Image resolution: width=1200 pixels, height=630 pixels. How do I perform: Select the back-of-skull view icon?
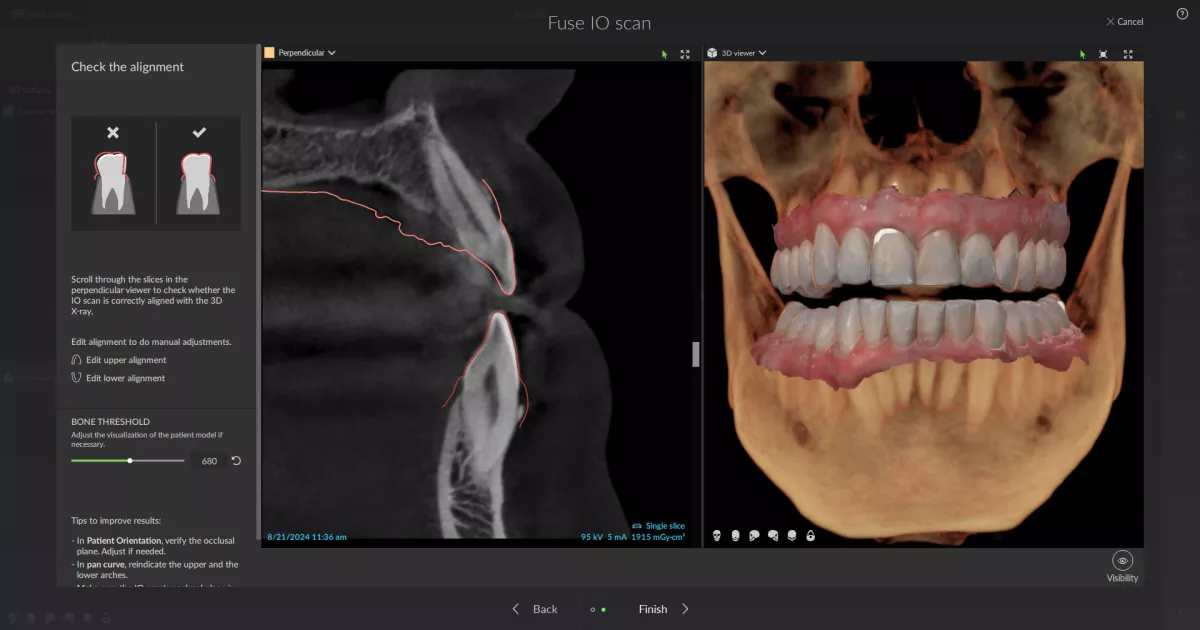pyautogui.click(x=736, y=536)
